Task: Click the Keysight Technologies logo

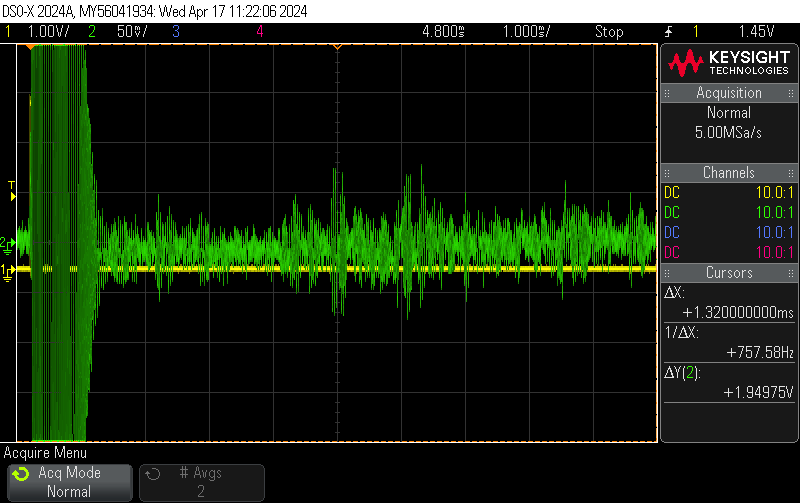Action: click(729, 64)
